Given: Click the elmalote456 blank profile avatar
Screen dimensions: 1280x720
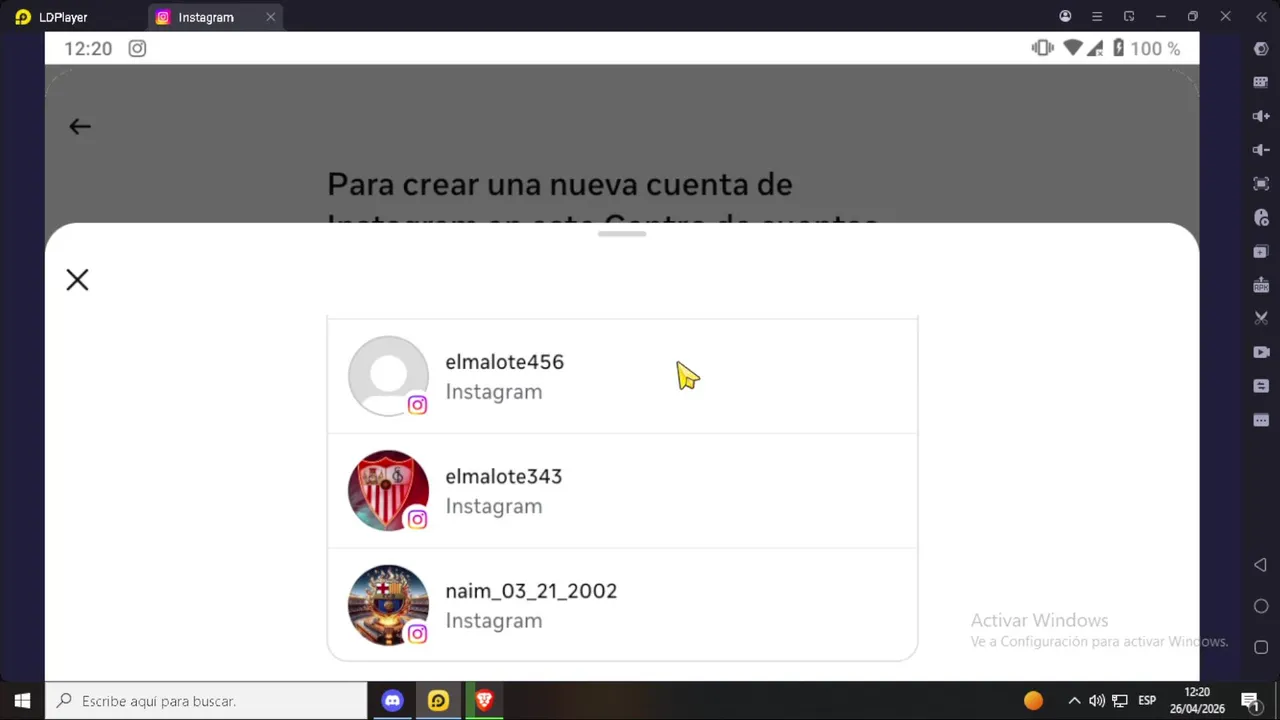Looking at the screenshot, I should coord(388,376).
